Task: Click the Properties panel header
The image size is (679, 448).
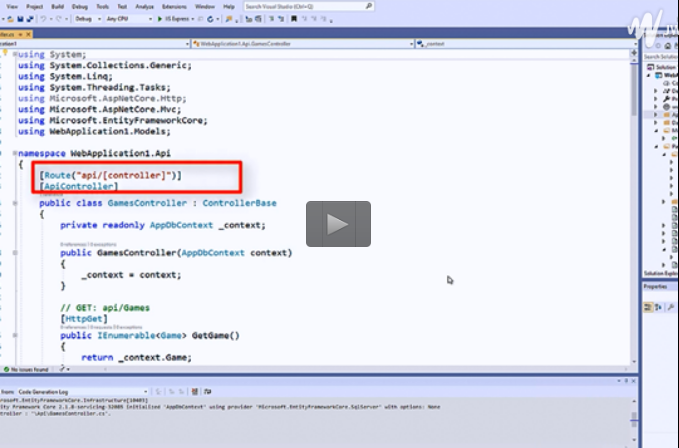Action: coord(656,286)
